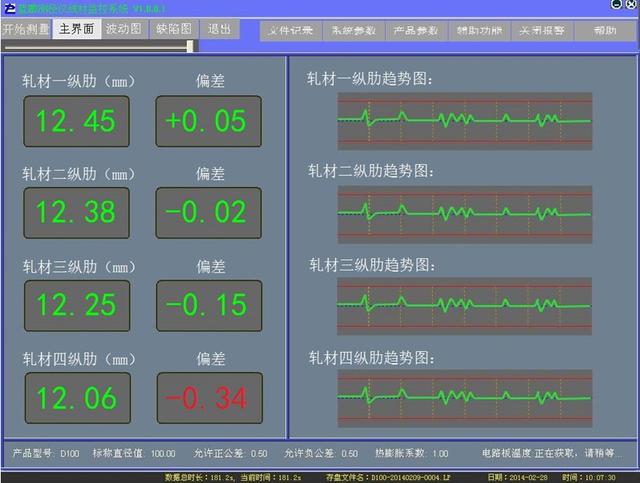Click the 轧材三纵肋 trend chart
The image size is (640, 483).
464,302
